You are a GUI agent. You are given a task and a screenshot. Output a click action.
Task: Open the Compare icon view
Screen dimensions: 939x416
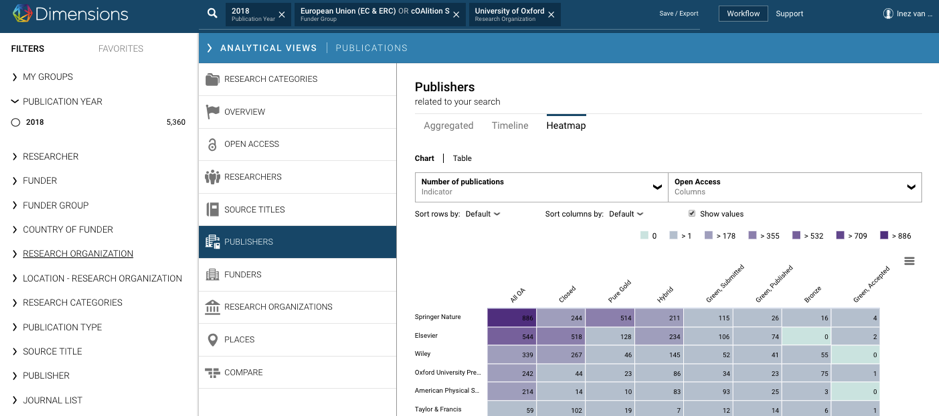212,373
